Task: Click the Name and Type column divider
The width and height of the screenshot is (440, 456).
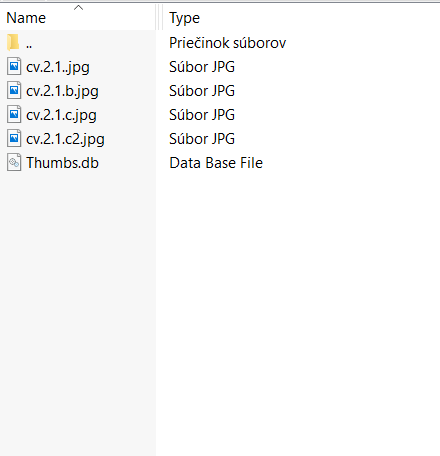Action: (x=159, y=17)
